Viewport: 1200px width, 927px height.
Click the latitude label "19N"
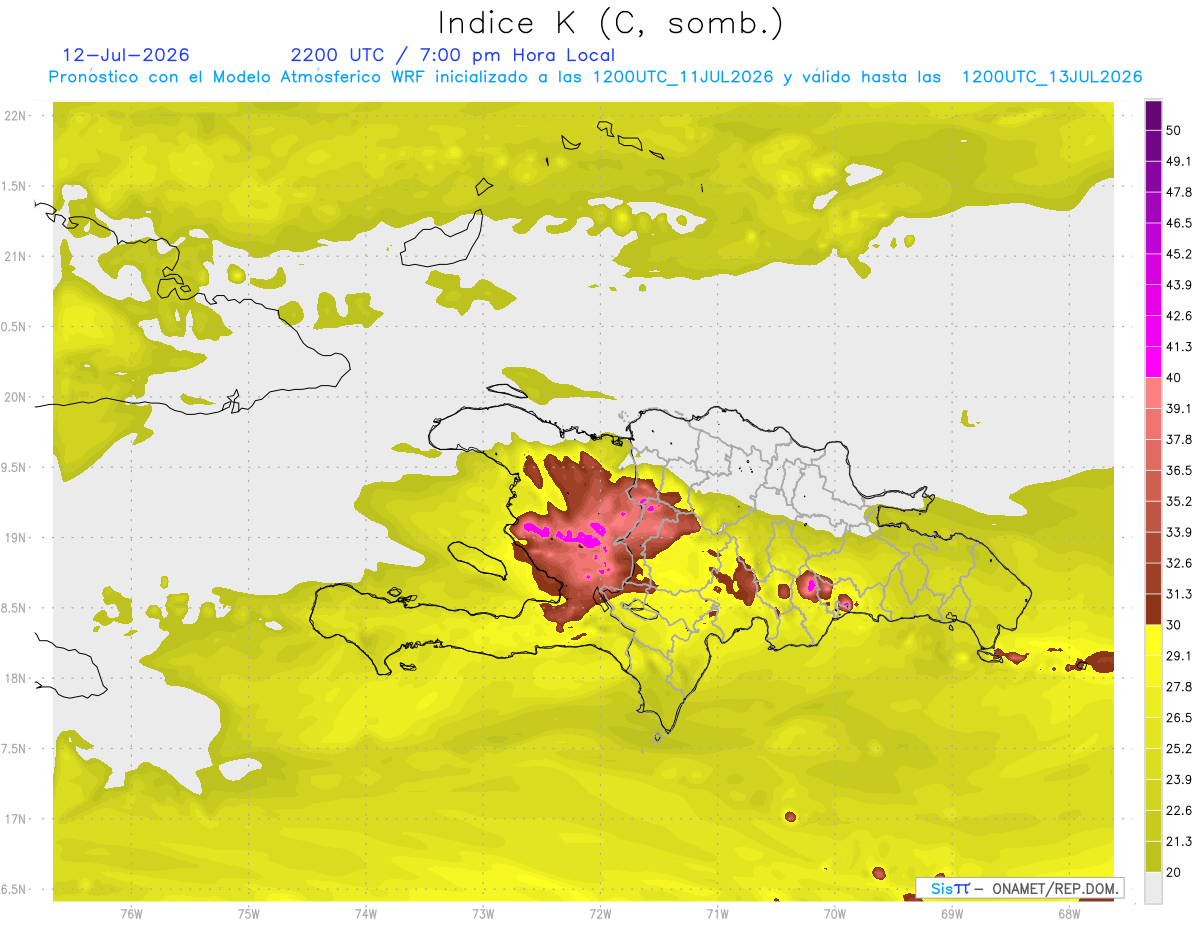16,538
